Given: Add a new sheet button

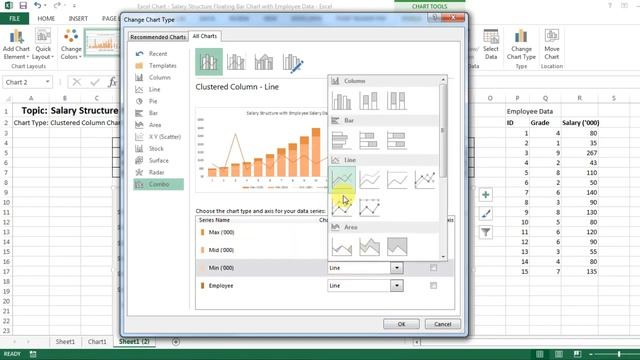Looking at the screenshot, I should 176,342.
